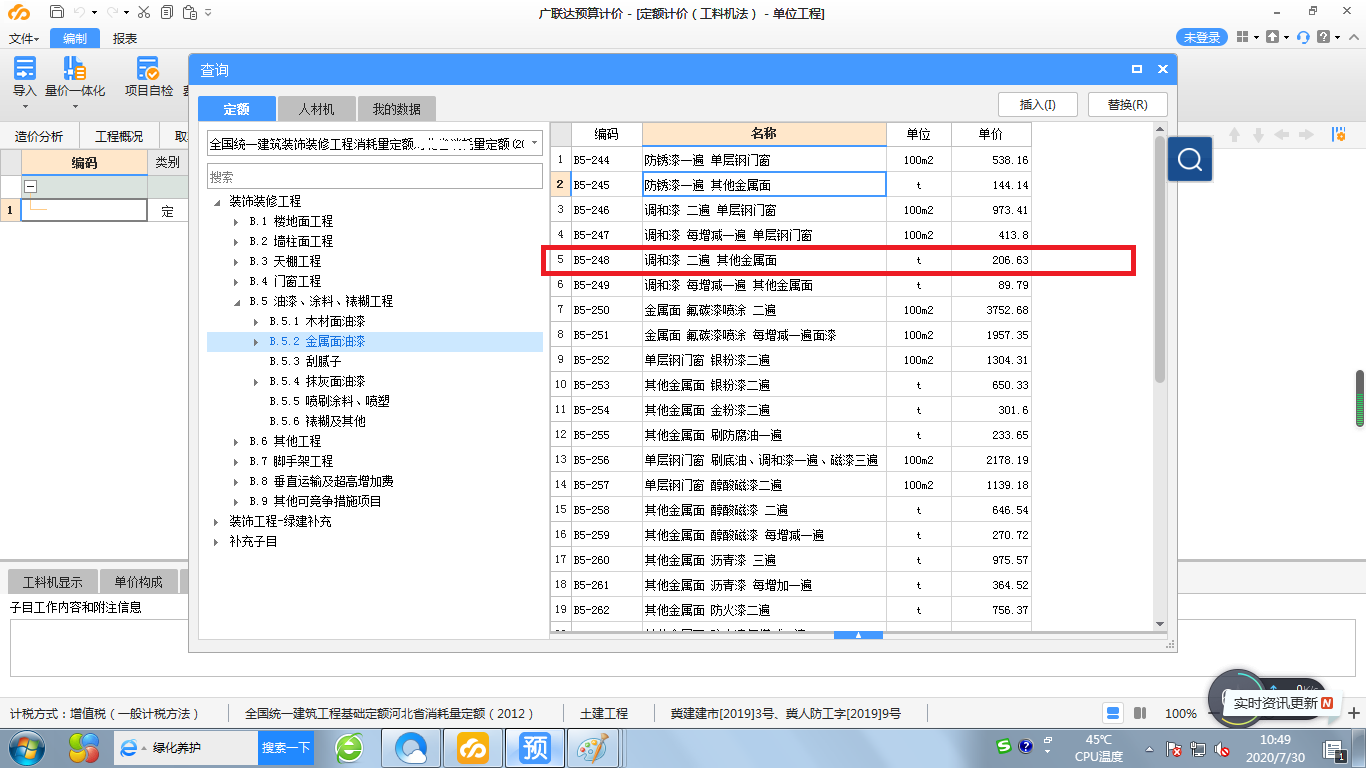This screenshot has height=768, width=1366.
Task: Click the scissors cut icon
Action: coord(144,12)
